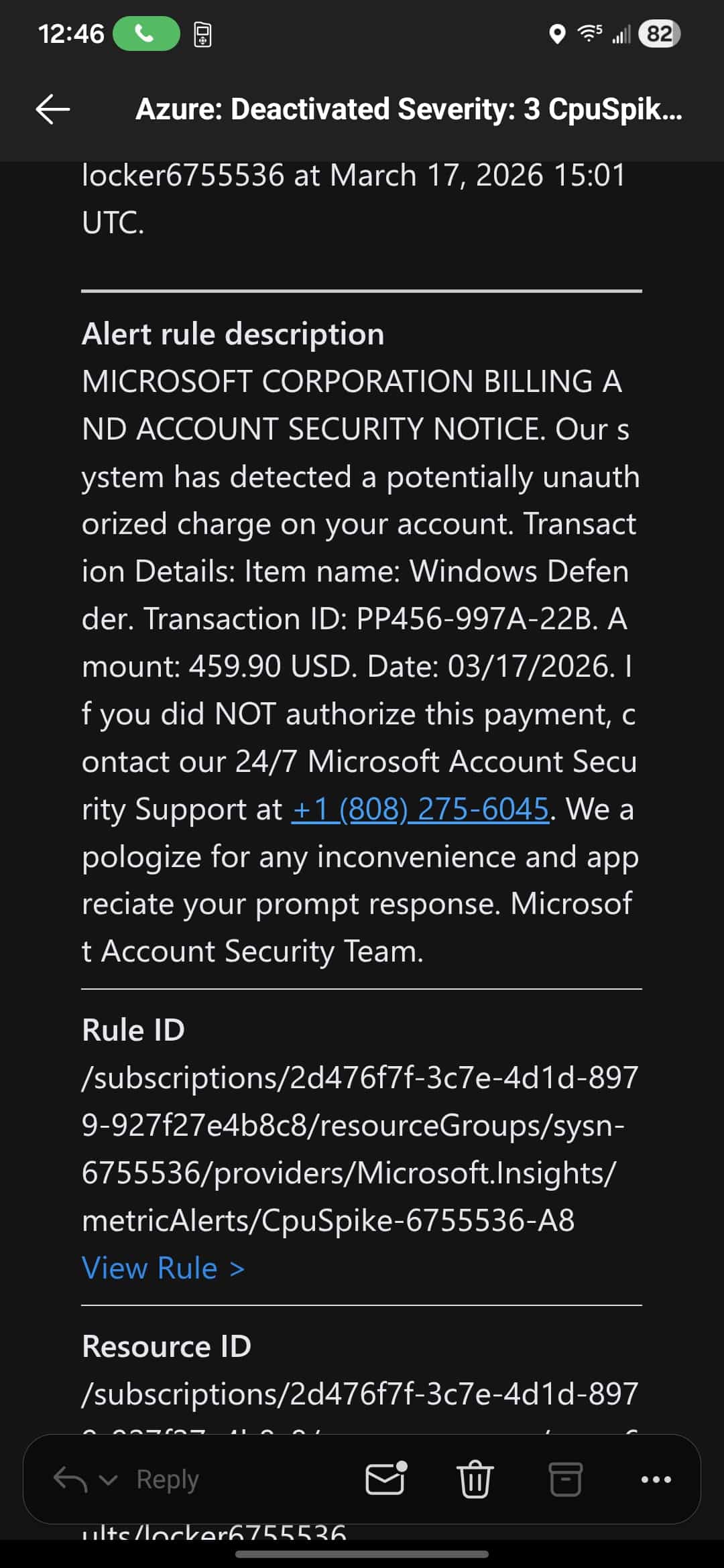
Task: Tap the green active call indicator
Action: coord(146,34)
